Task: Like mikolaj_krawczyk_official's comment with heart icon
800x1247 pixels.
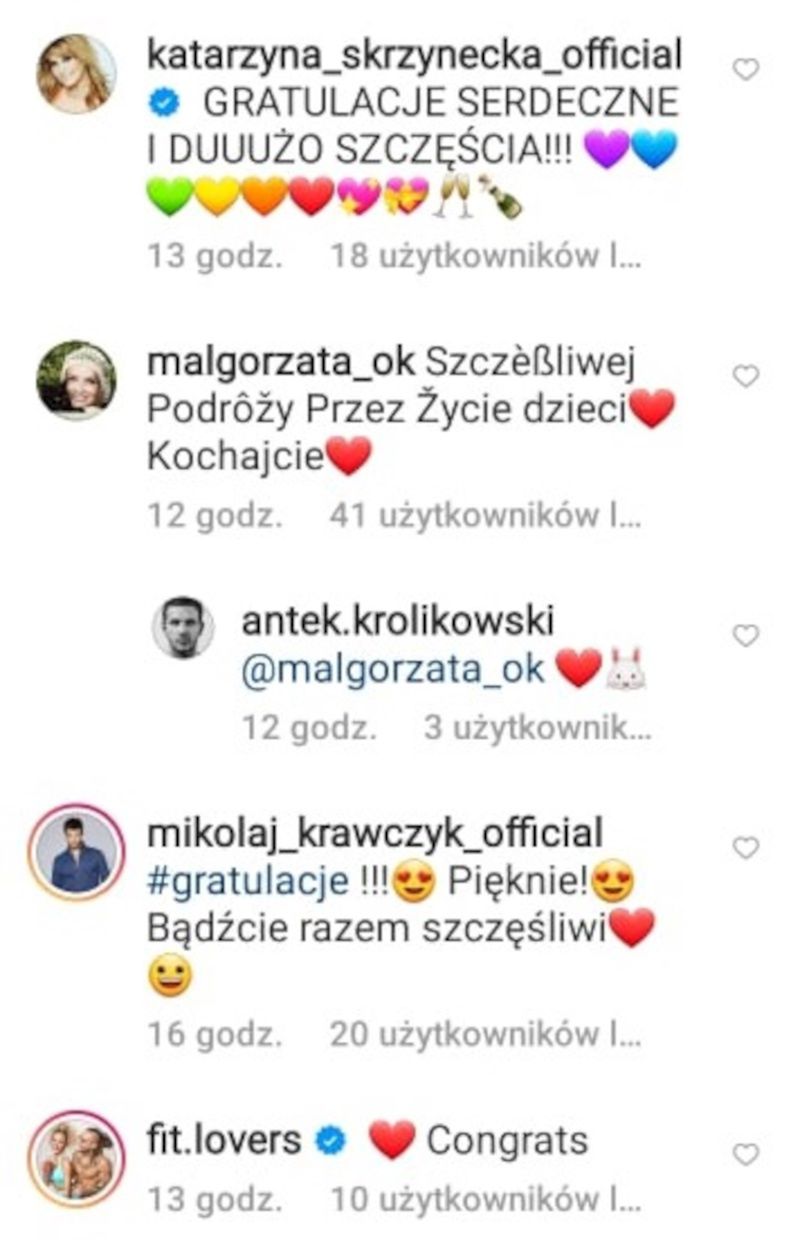Action: point(746,848)
